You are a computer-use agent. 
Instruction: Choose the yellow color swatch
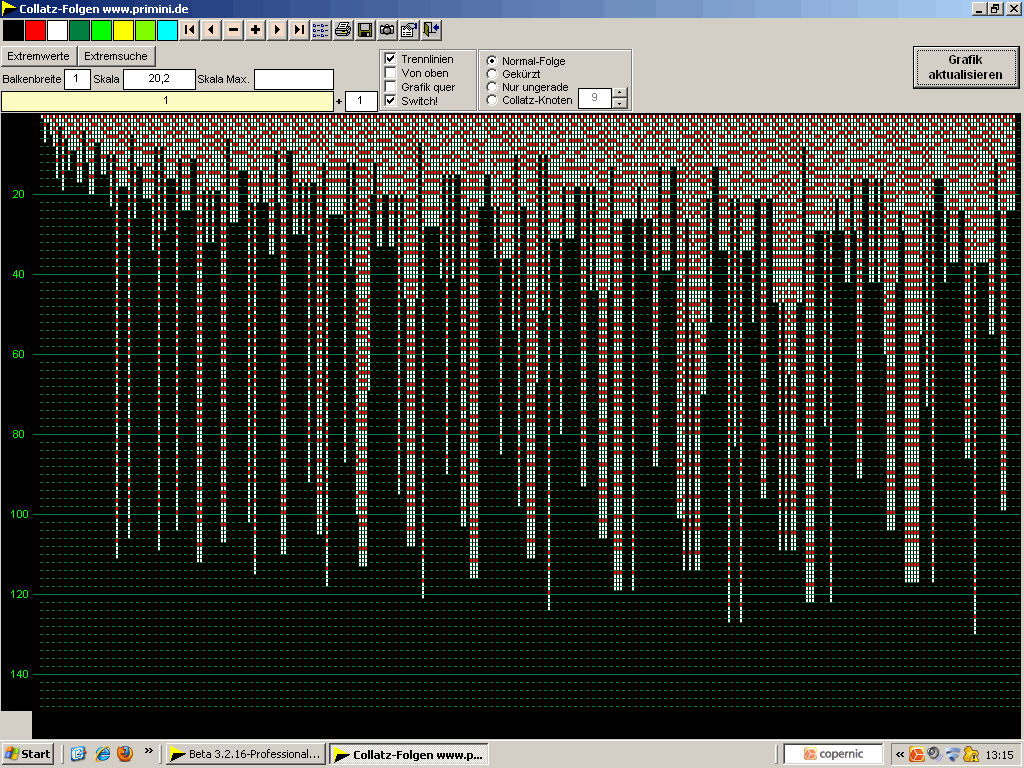tap(123, 30)
